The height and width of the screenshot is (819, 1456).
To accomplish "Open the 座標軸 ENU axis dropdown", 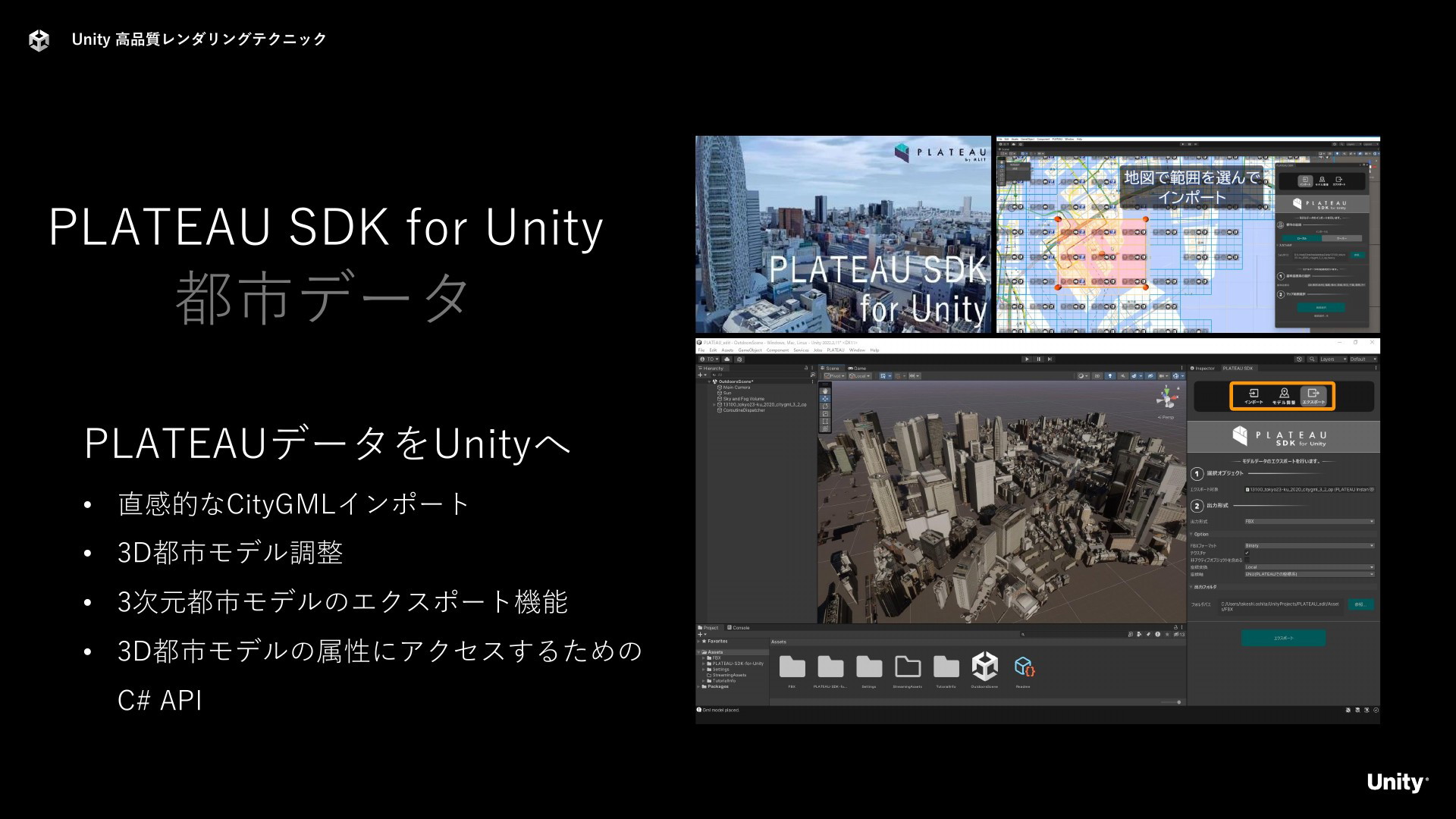I will [1310, 574].
